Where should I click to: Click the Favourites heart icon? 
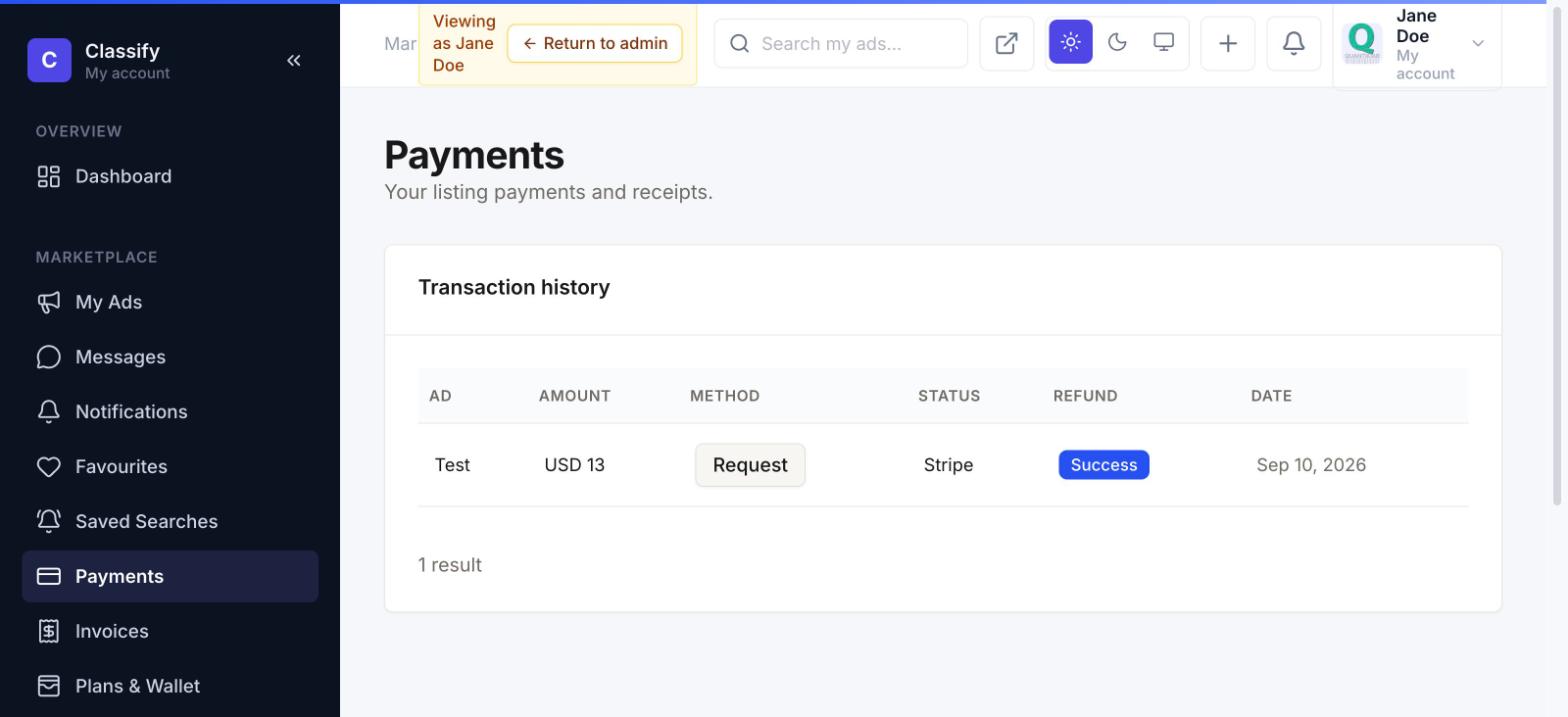tap(48, 467)
